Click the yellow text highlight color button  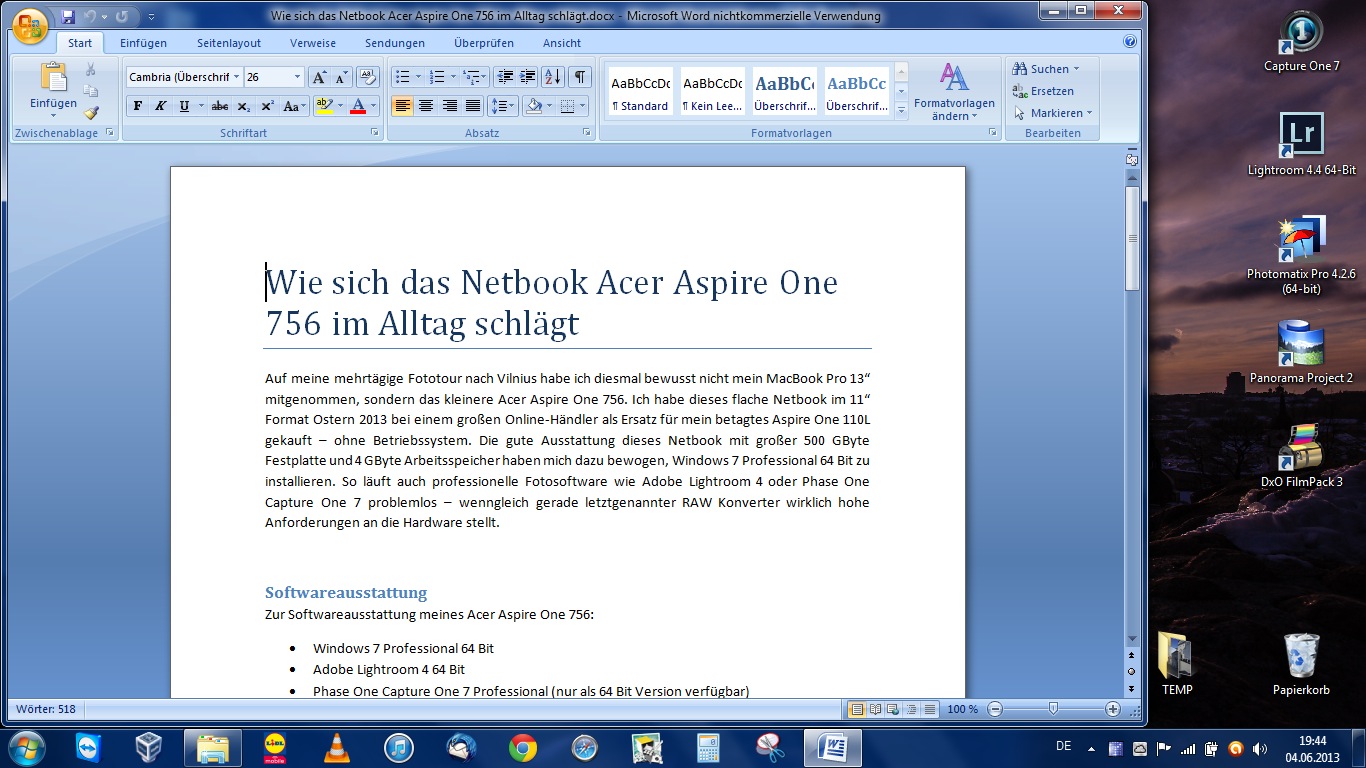pos(323,106)
